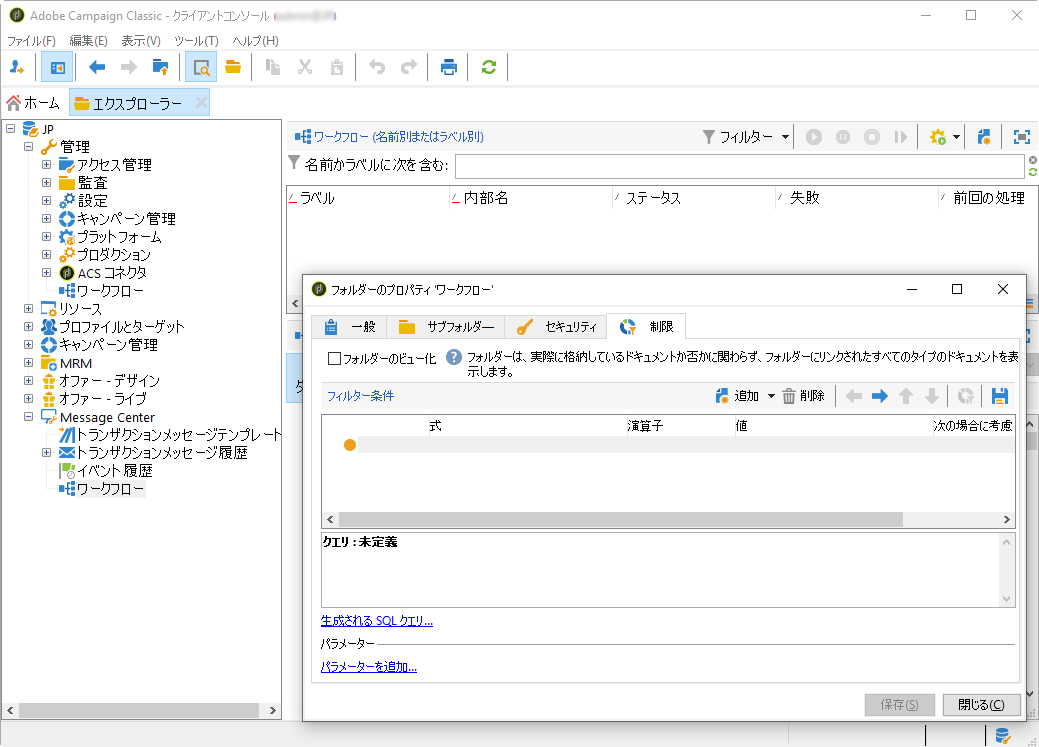The width and height of the screenshot is (1039, 747).
Task: Click the blue help question mark icon
Action: point(453,357)
